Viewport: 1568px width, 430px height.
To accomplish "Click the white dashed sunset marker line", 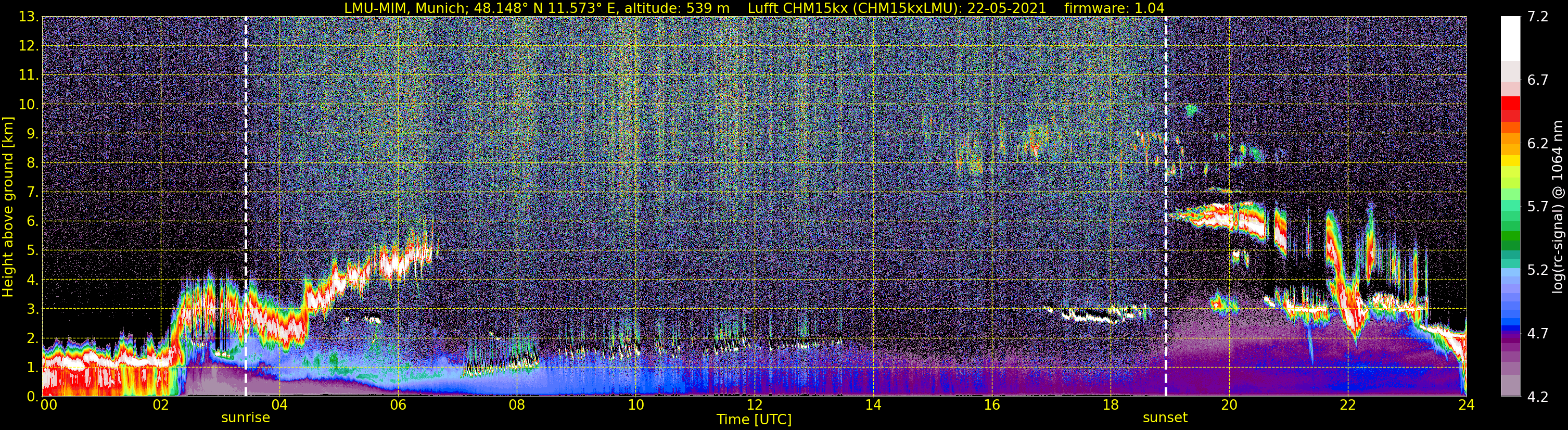I will (1166, 207).
